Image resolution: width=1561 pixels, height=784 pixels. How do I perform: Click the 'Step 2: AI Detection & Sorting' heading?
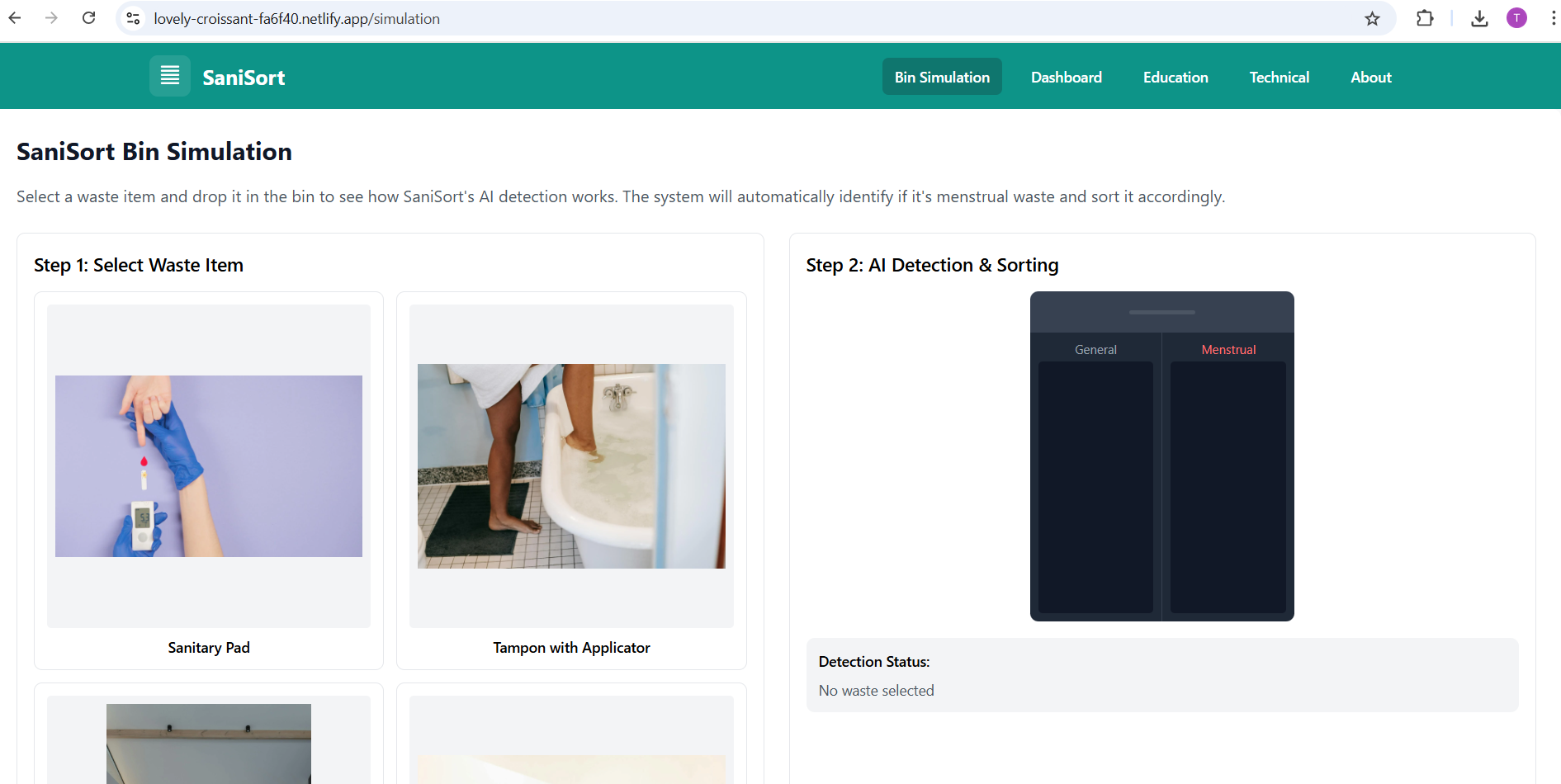coord(932,265)
